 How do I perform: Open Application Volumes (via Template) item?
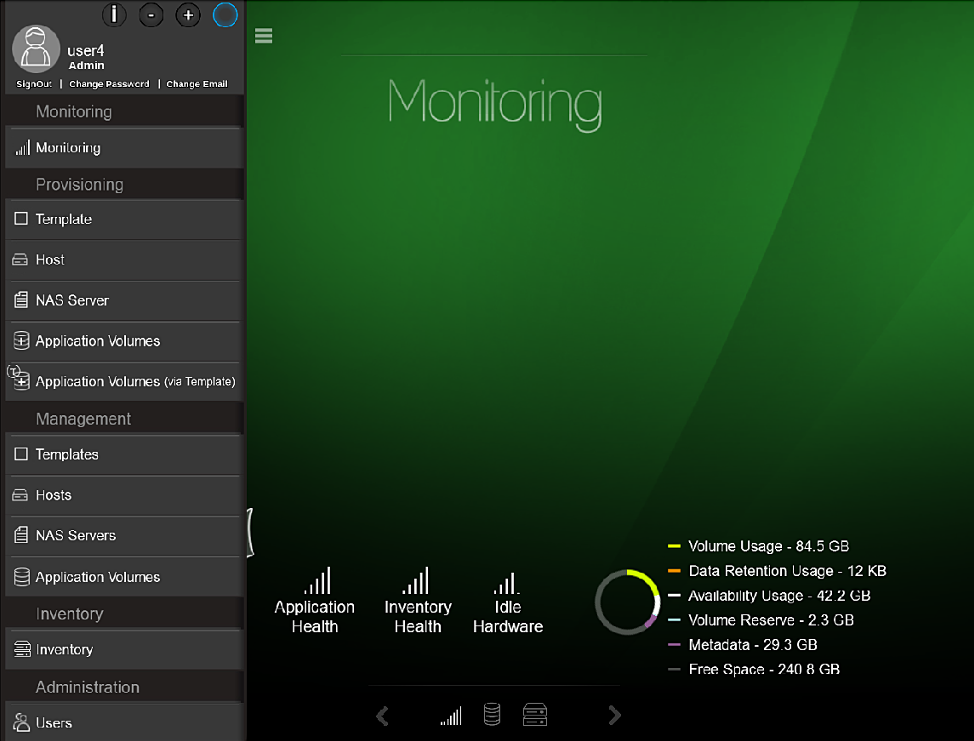pos(135,382)
